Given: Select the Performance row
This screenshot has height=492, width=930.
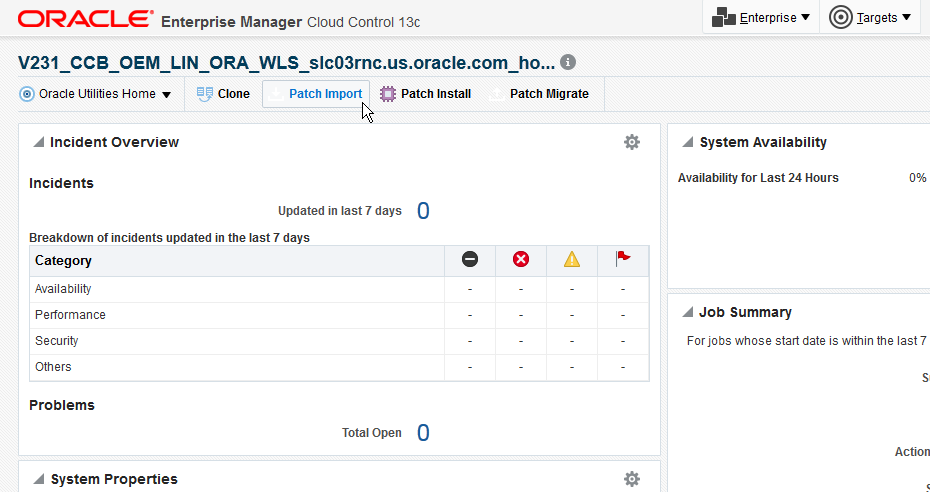Looking at the screenshot, I should pos(339,315).
